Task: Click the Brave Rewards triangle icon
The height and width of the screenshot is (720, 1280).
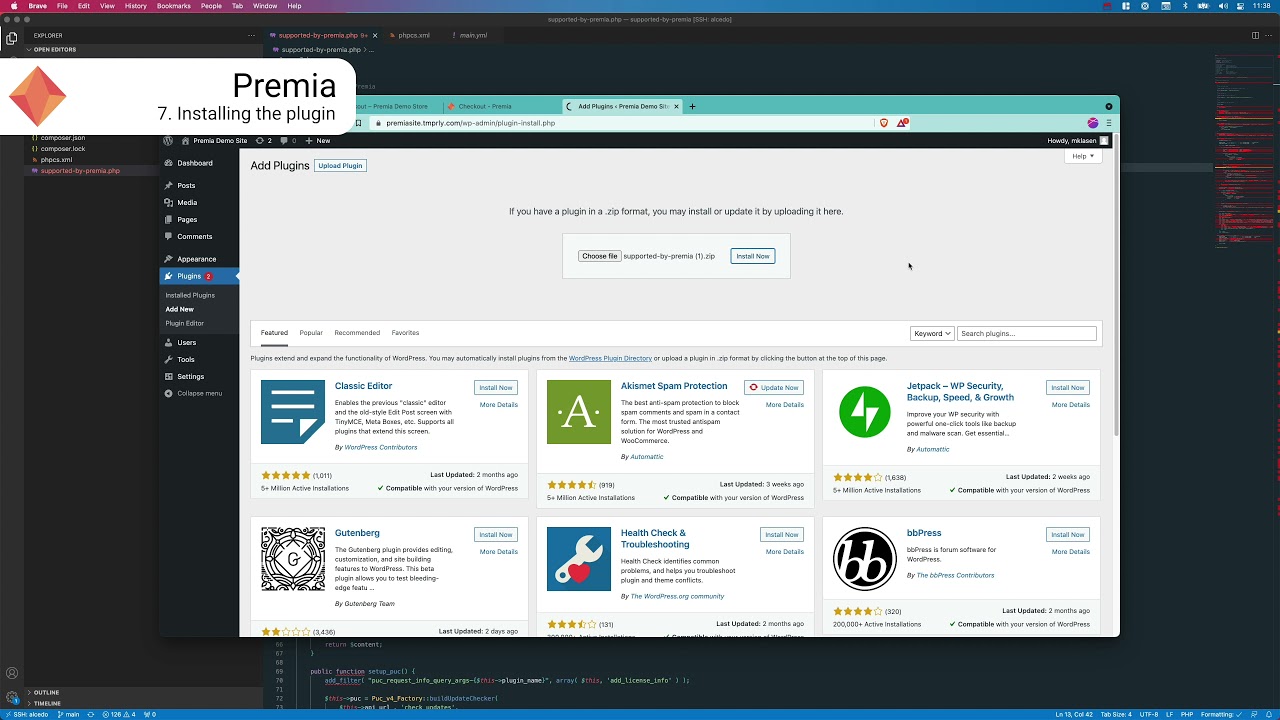Action: click(902, 123)
